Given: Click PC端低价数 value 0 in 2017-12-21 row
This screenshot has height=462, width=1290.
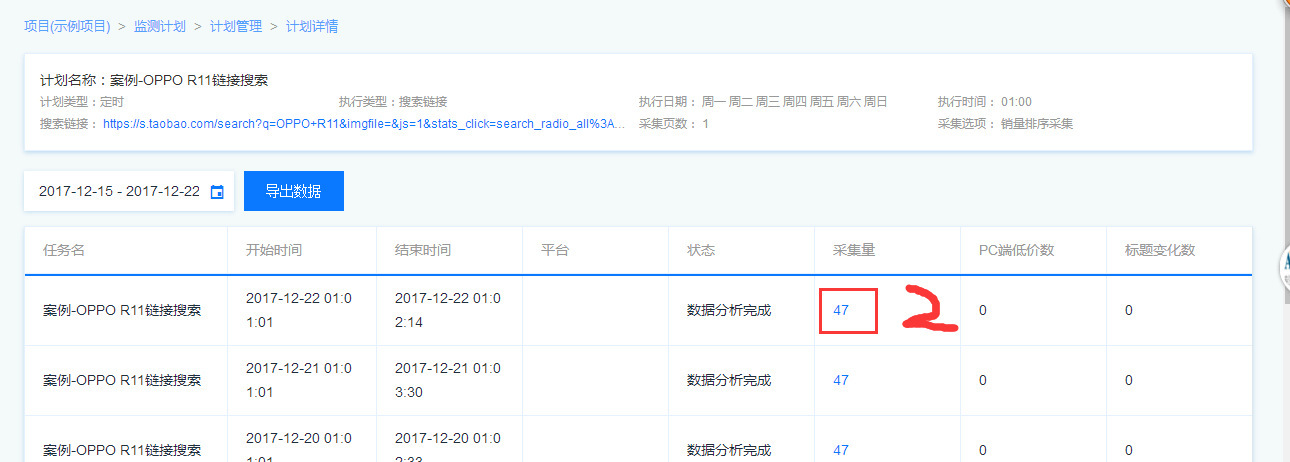Looking at the screenshot, I should click(x=983, y=380).
